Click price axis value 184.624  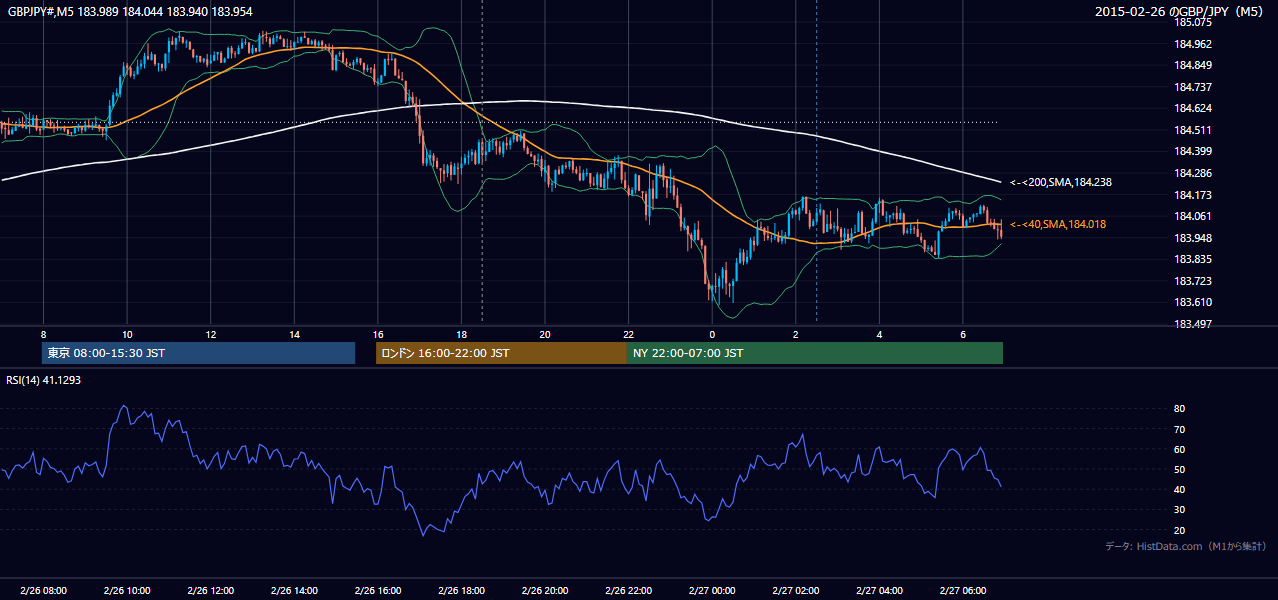1193,108
